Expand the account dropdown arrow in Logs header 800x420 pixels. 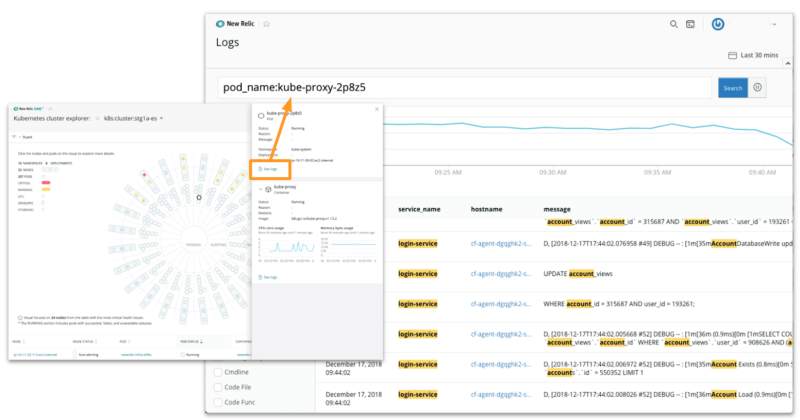pyautogui.click(x=774, y=24)
